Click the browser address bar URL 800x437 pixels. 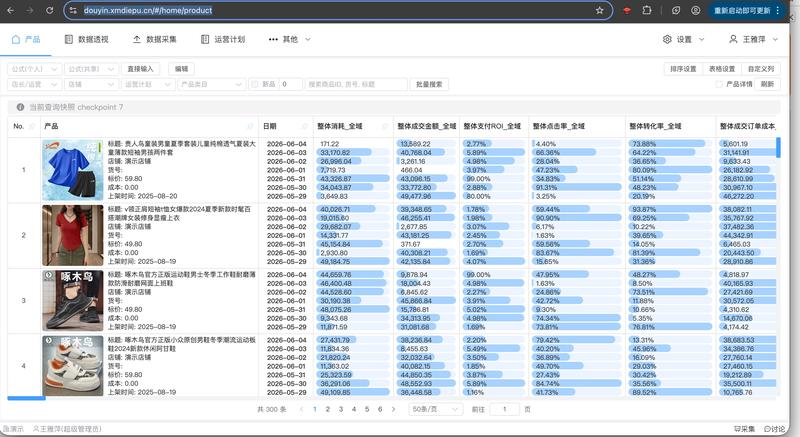point(148,10)
